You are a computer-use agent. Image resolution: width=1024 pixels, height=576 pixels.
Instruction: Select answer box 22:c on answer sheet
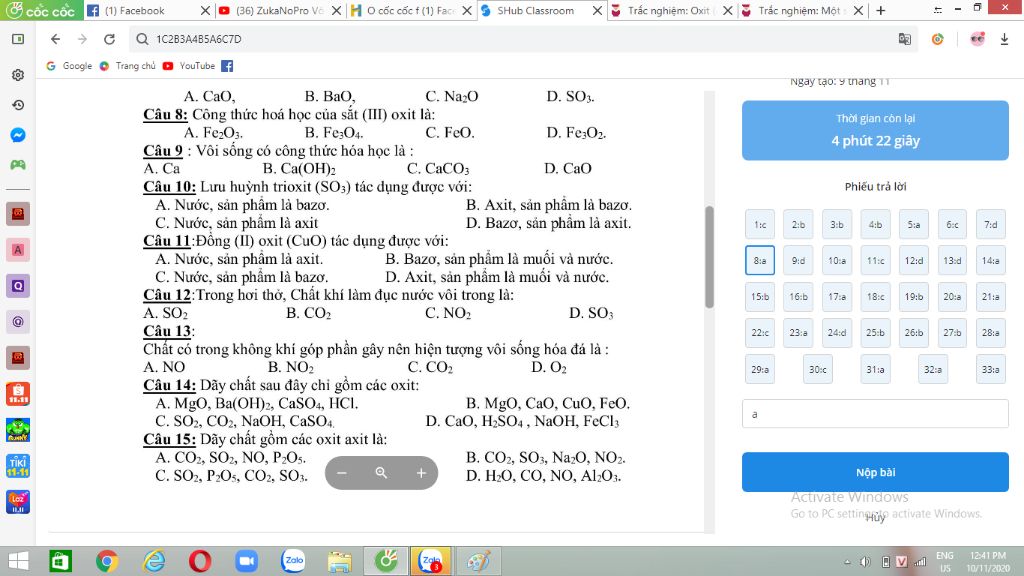(760, 332)
